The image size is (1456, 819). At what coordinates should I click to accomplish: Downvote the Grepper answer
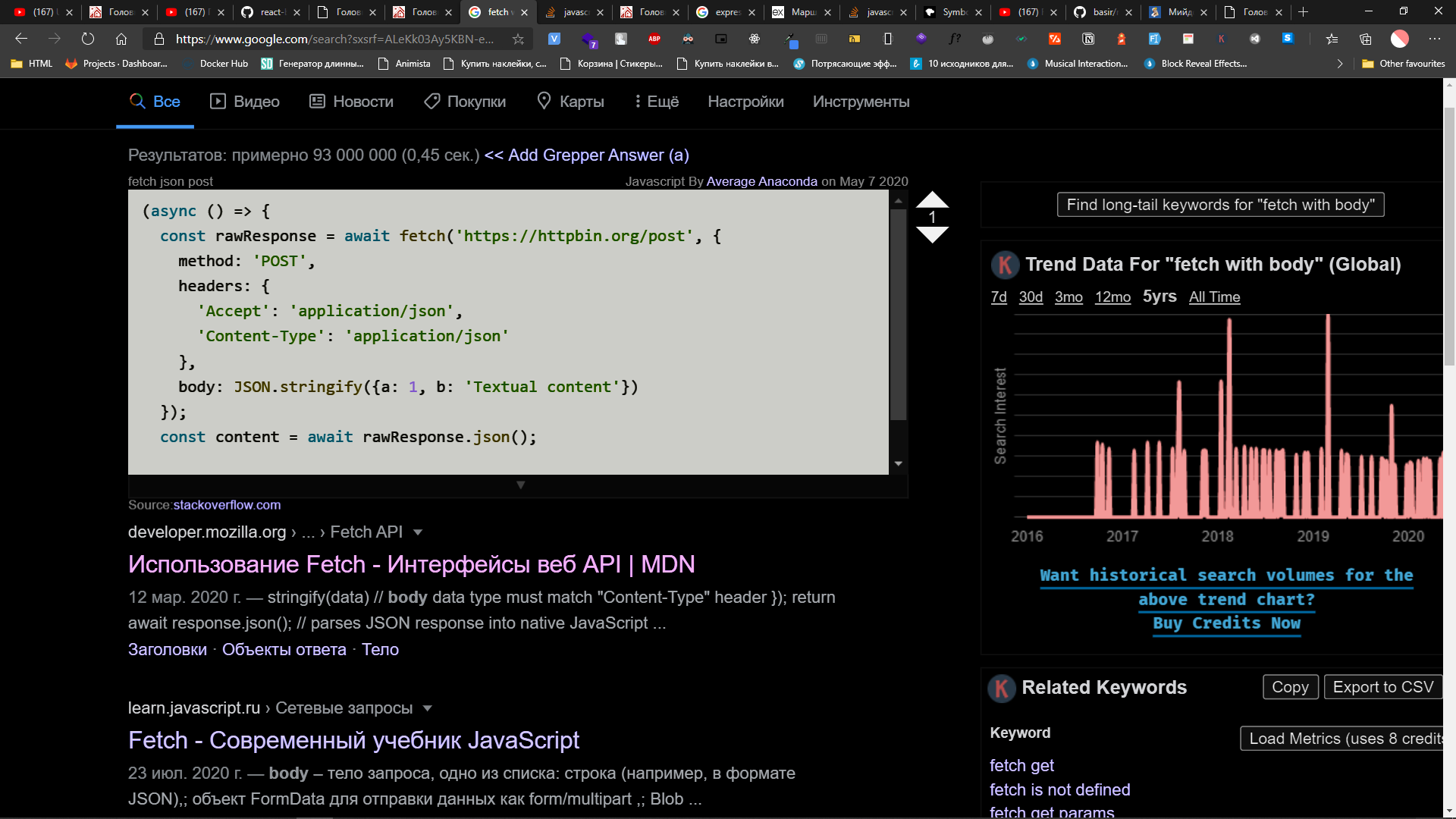[x=933, y=235]
